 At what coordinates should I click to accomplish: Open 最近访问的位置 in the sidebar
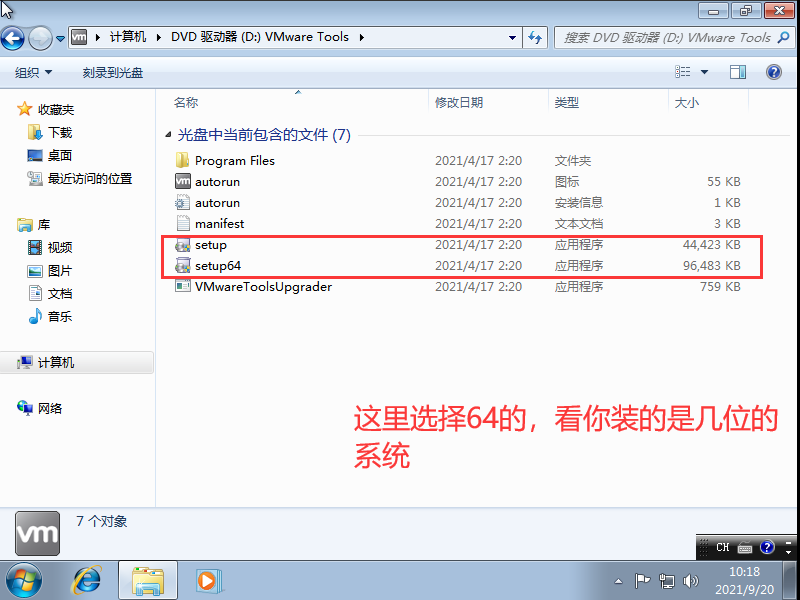[80, 179]
